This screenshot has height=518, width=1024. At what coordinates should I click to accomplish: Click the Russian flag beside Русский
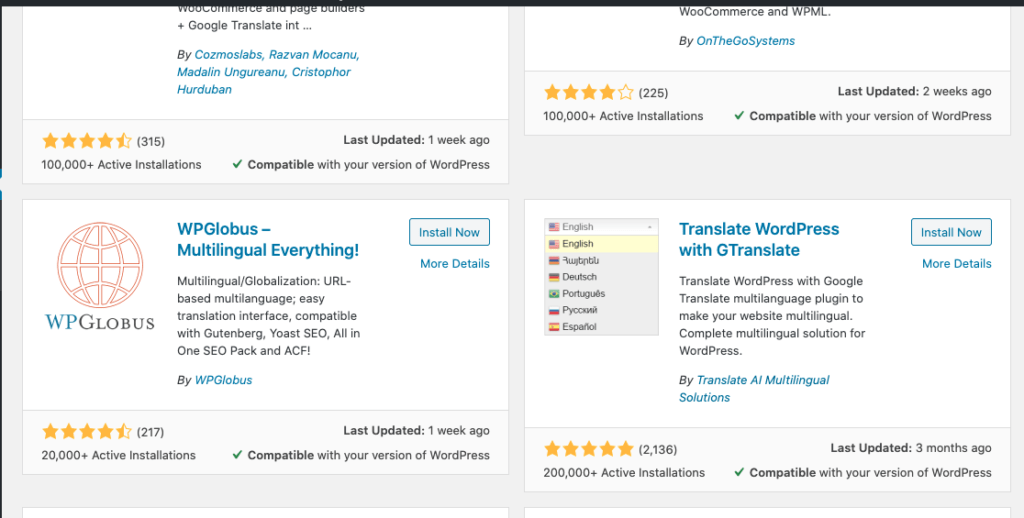[554, 310]
